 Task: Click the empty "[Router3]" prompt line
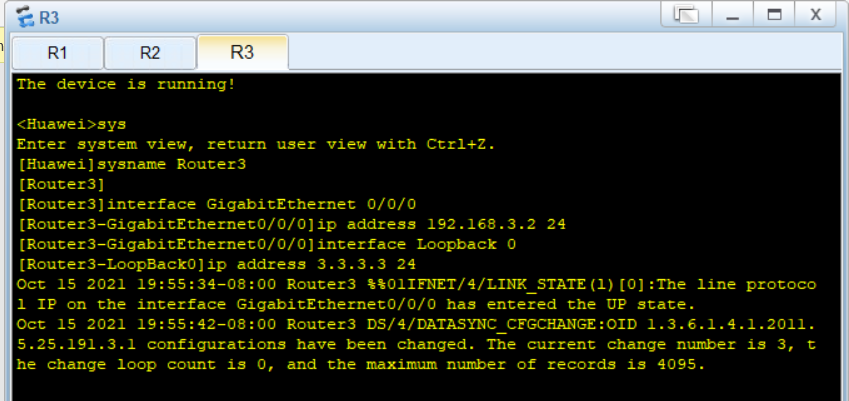click(61, 185)
